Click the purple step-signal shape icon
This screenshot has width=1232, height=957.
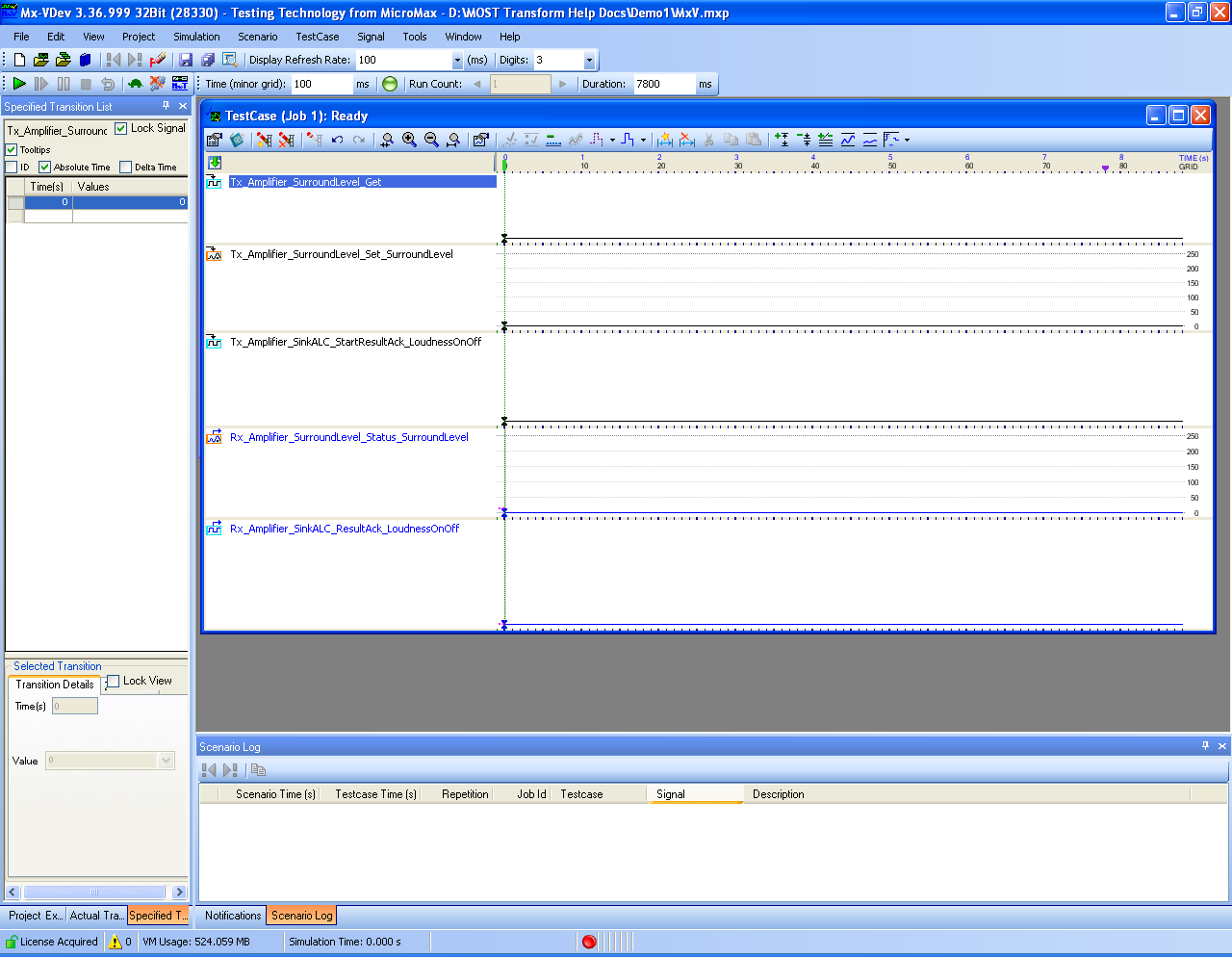point(597,140)
